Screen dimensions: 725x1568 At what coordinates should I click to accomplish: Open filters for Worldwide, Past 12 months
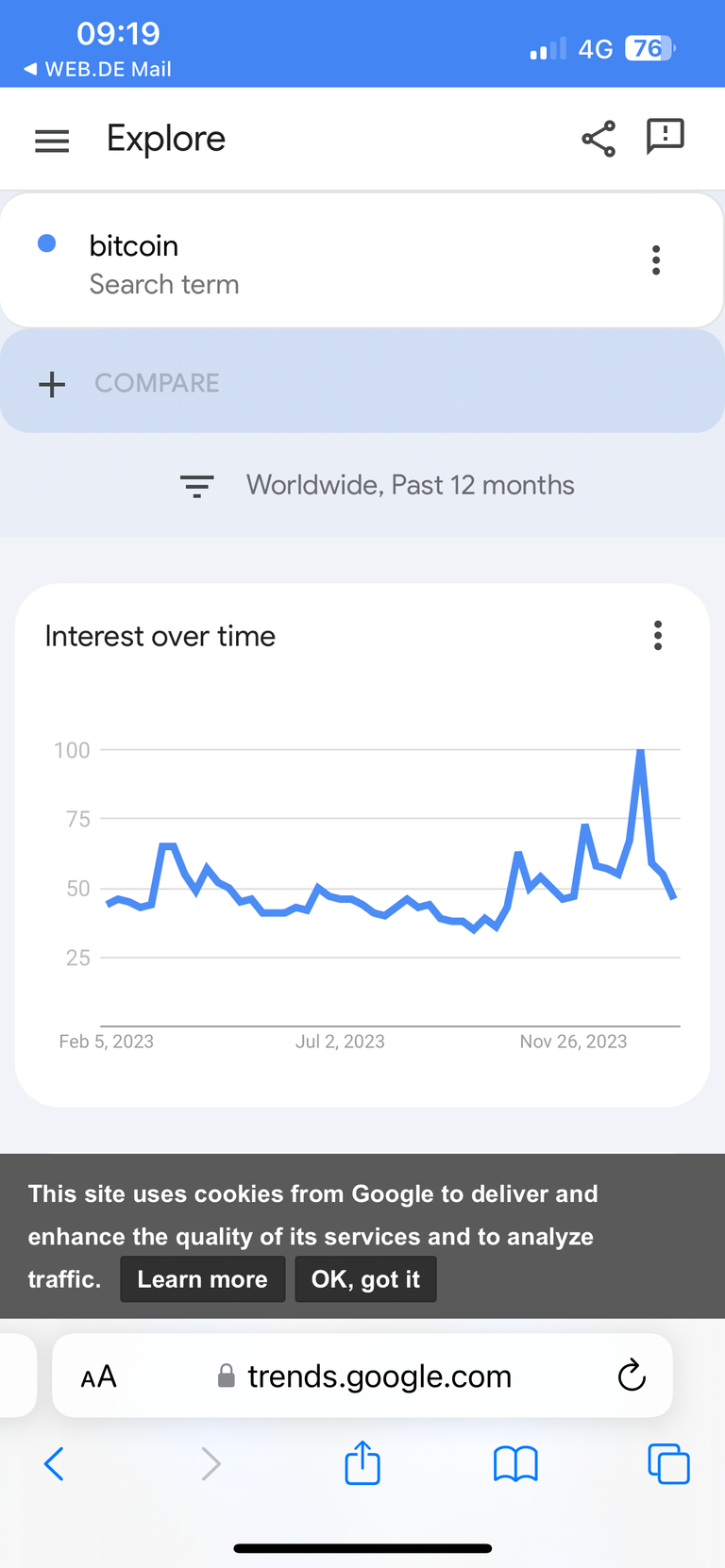(x=196, y=486)
